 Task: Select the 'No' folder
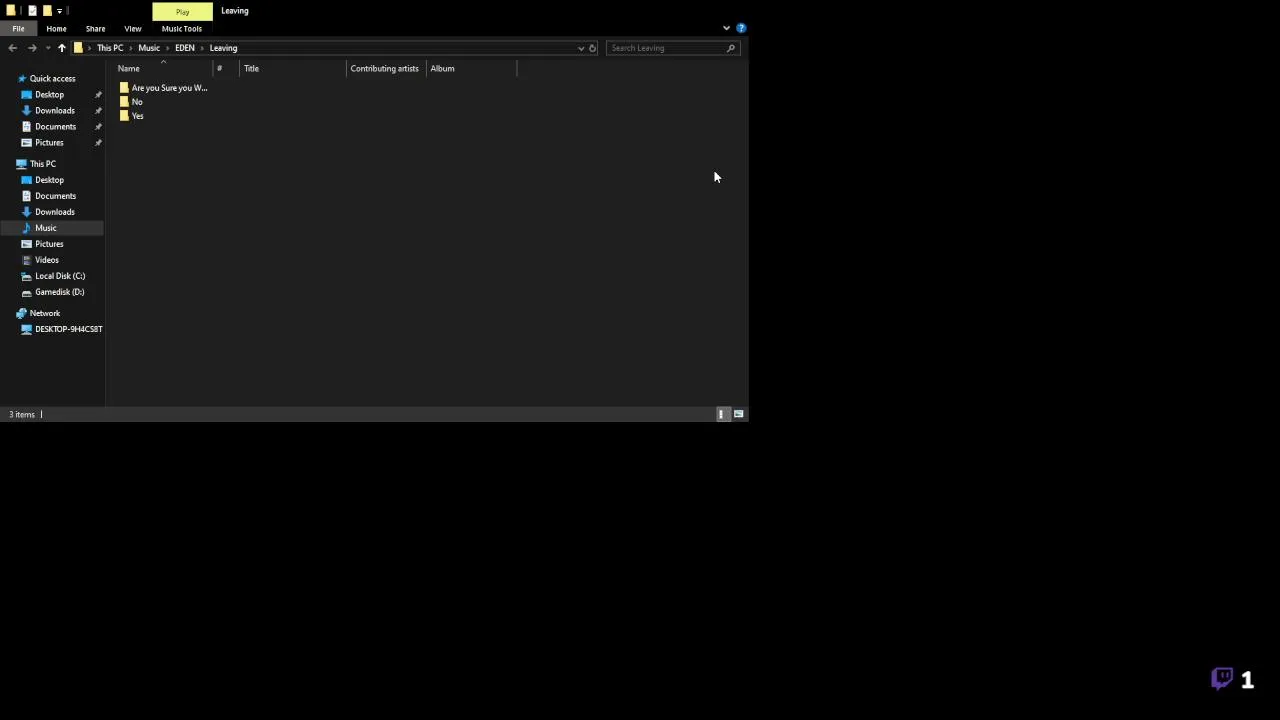[x=131, y=102]
